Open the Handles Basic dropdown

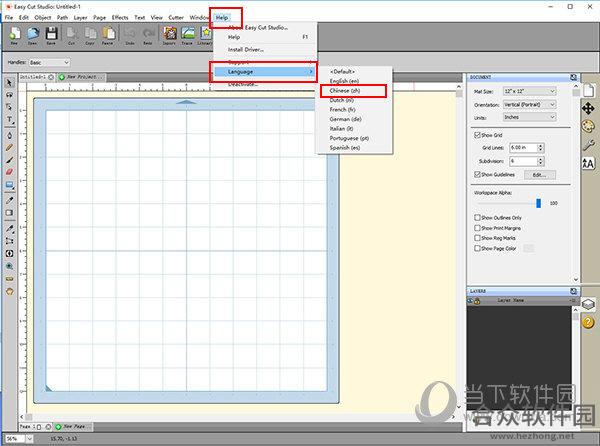pos(49,62)
